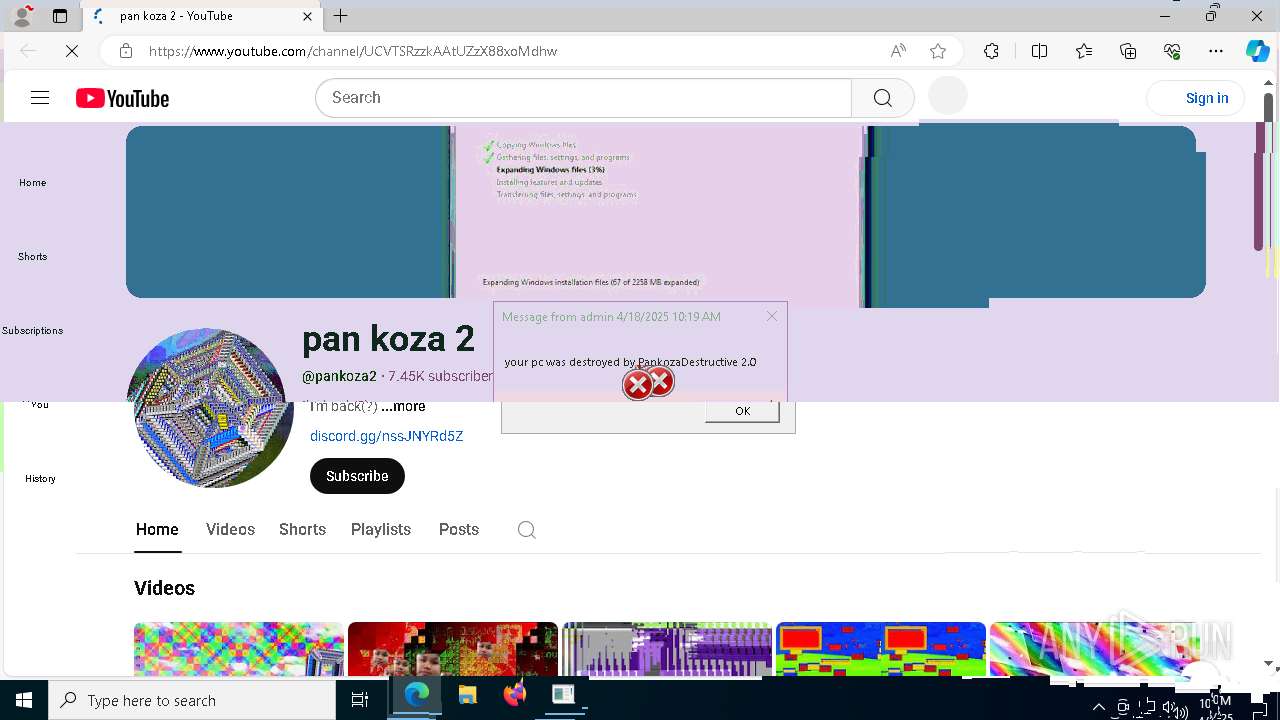Open the Extensions puzzle icon
1280x720 pixels.
coord(991,51)
